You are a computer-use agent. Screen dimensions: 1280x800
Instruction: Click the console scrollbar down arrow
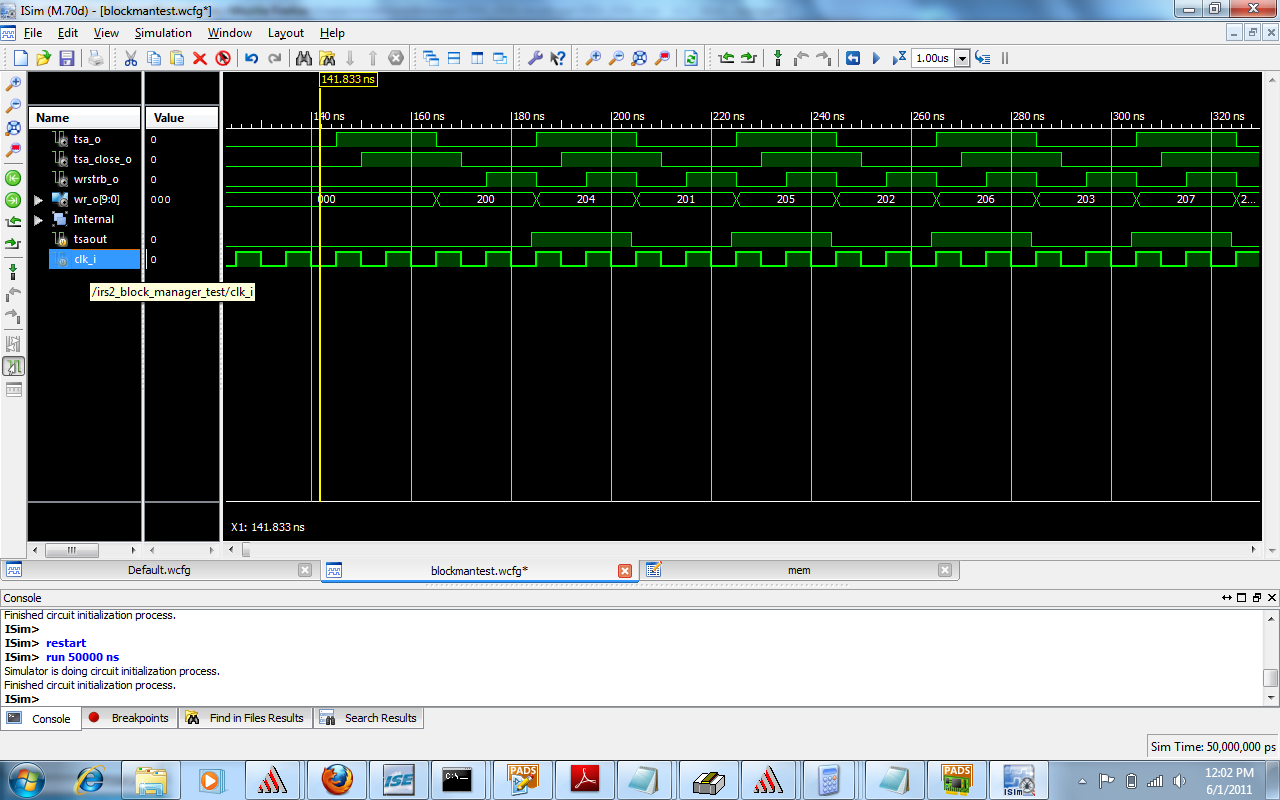click(1270, 697)
